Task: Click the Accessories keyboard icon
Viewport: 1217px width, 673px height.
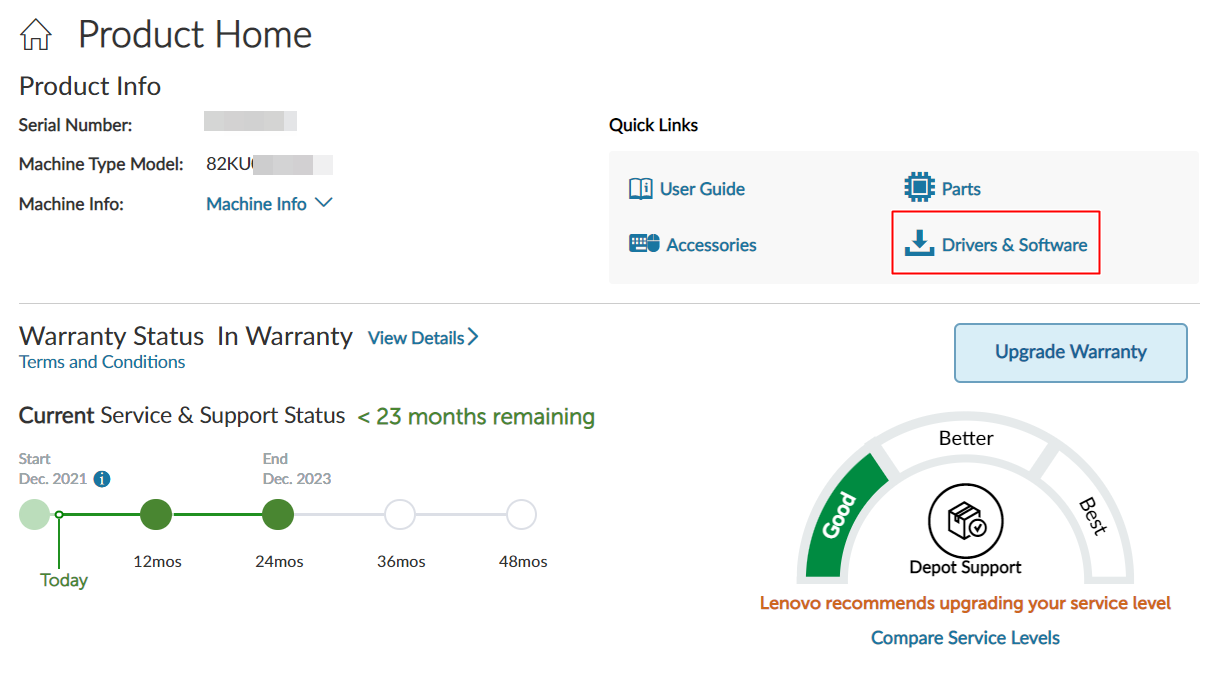Action: (644, 244)
